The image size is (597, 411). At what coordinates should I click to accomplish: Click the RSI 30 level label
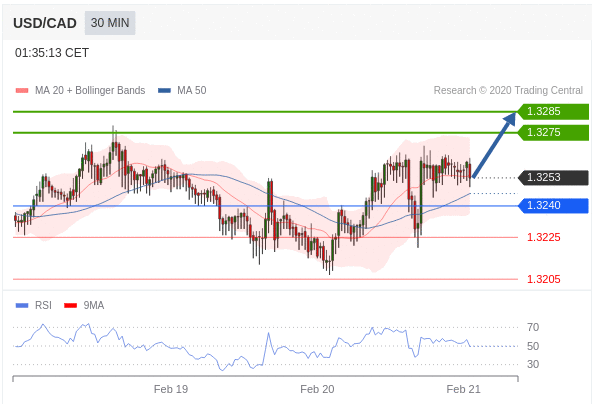tap(533, 364)
